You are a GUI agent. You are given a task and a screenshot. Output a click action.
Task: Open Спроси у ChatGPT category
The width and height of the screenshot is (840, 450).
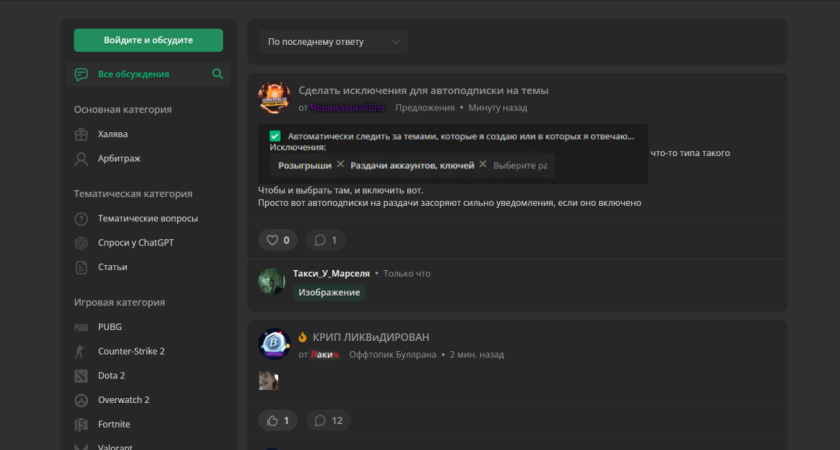136,243
